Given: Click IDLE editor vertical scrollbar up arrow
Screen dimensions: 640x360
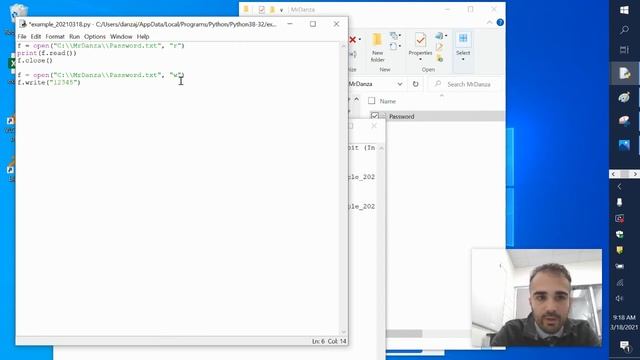Looking at the screenshot, I should 343,46.
